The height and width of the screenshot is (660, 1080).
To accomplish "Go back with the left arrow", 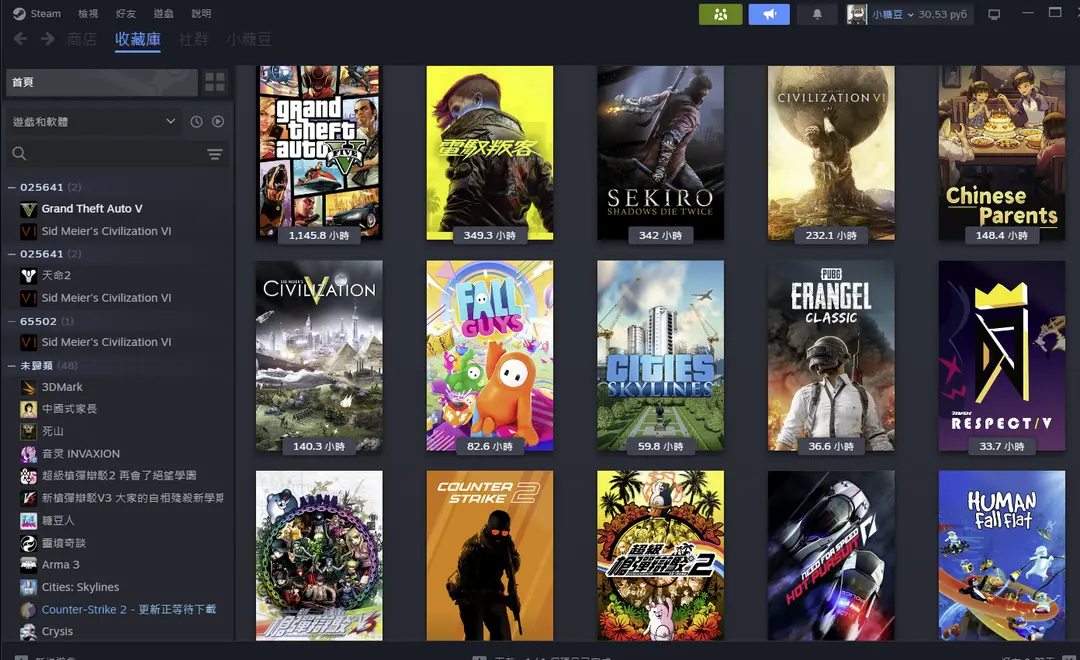I will click(21, 39).
